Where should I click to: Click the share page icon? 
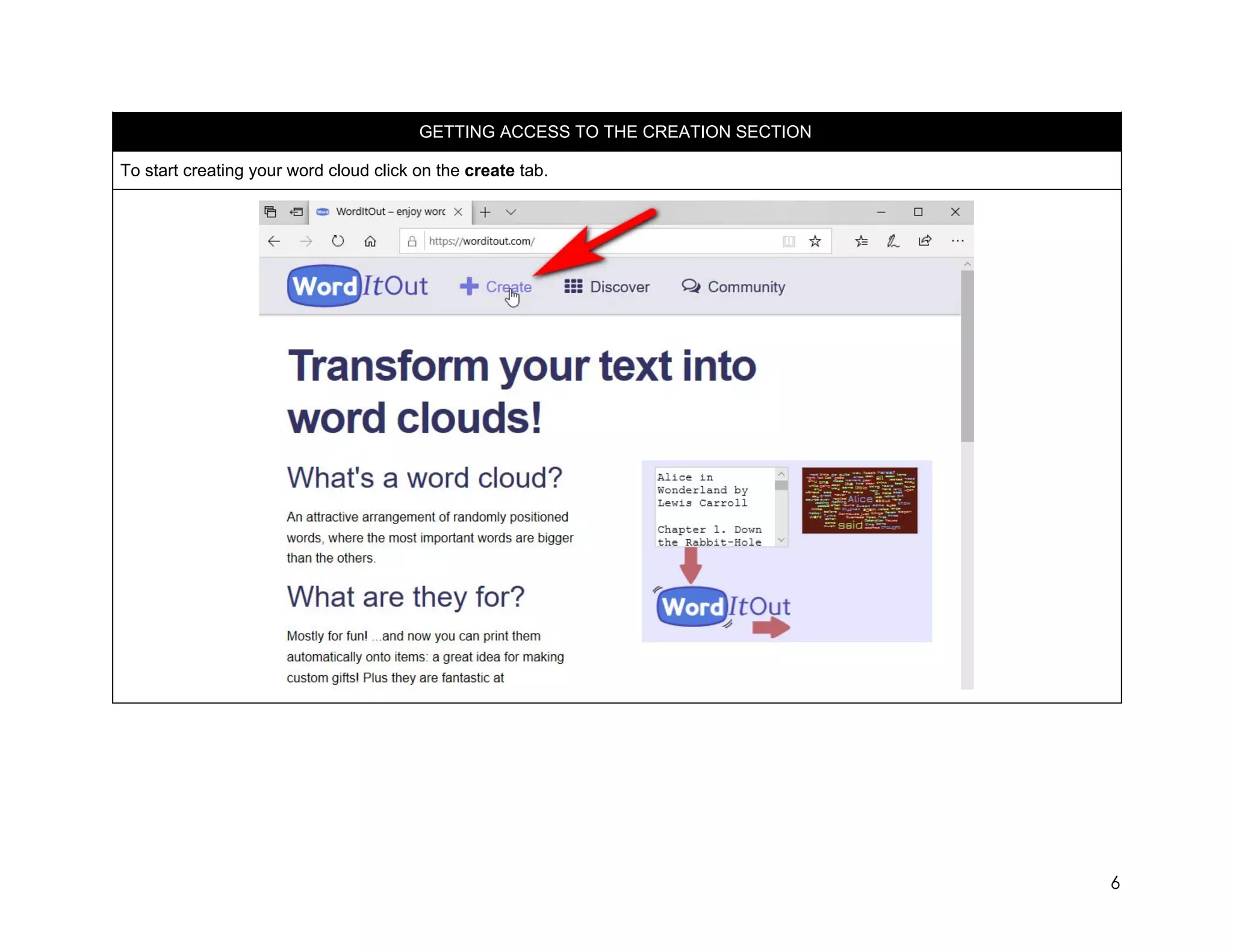pyautogui.click(x=925, y=241)
